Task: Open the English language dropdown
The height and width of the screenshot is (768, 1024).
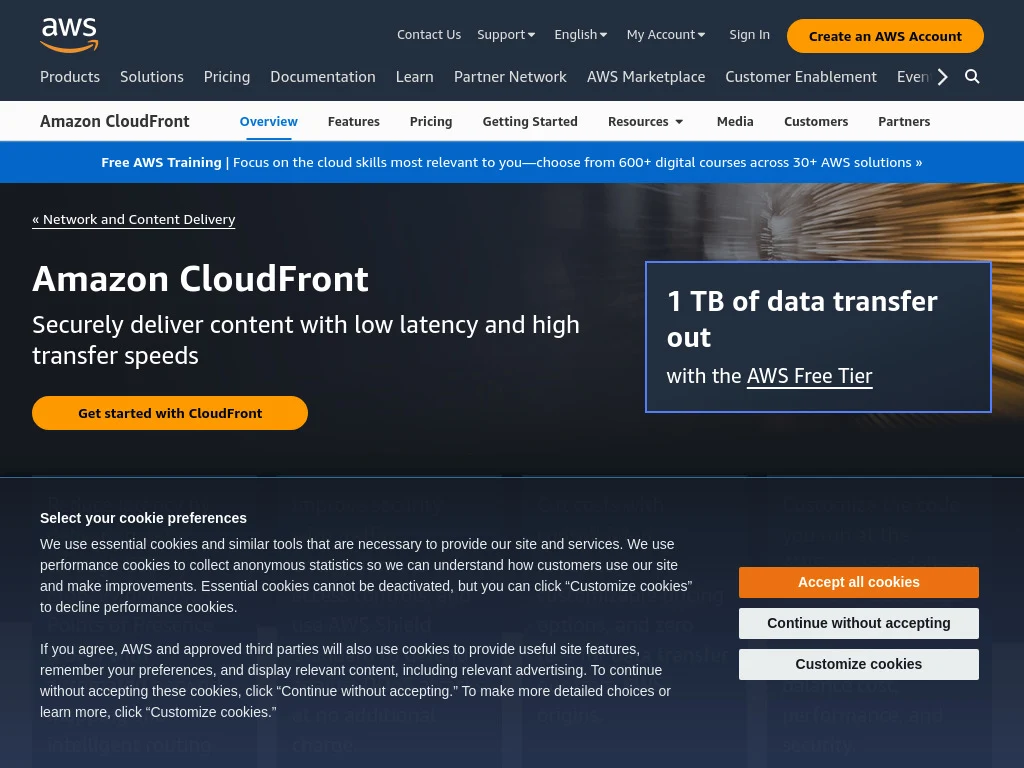Action: [x=581, y=35]
